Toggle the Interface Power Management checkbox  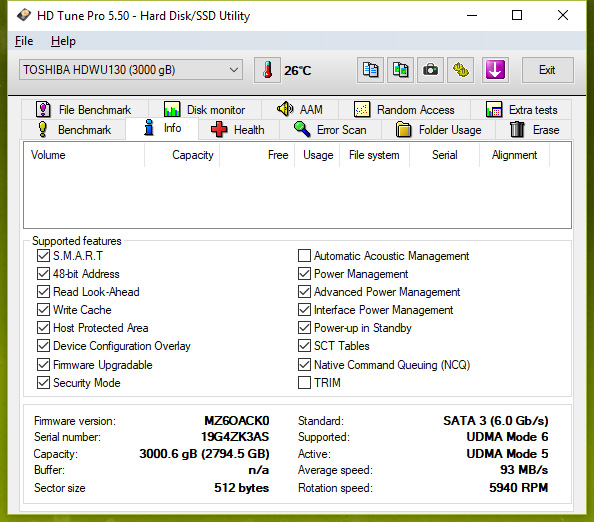pyautogui.click(x=304, y=309)
